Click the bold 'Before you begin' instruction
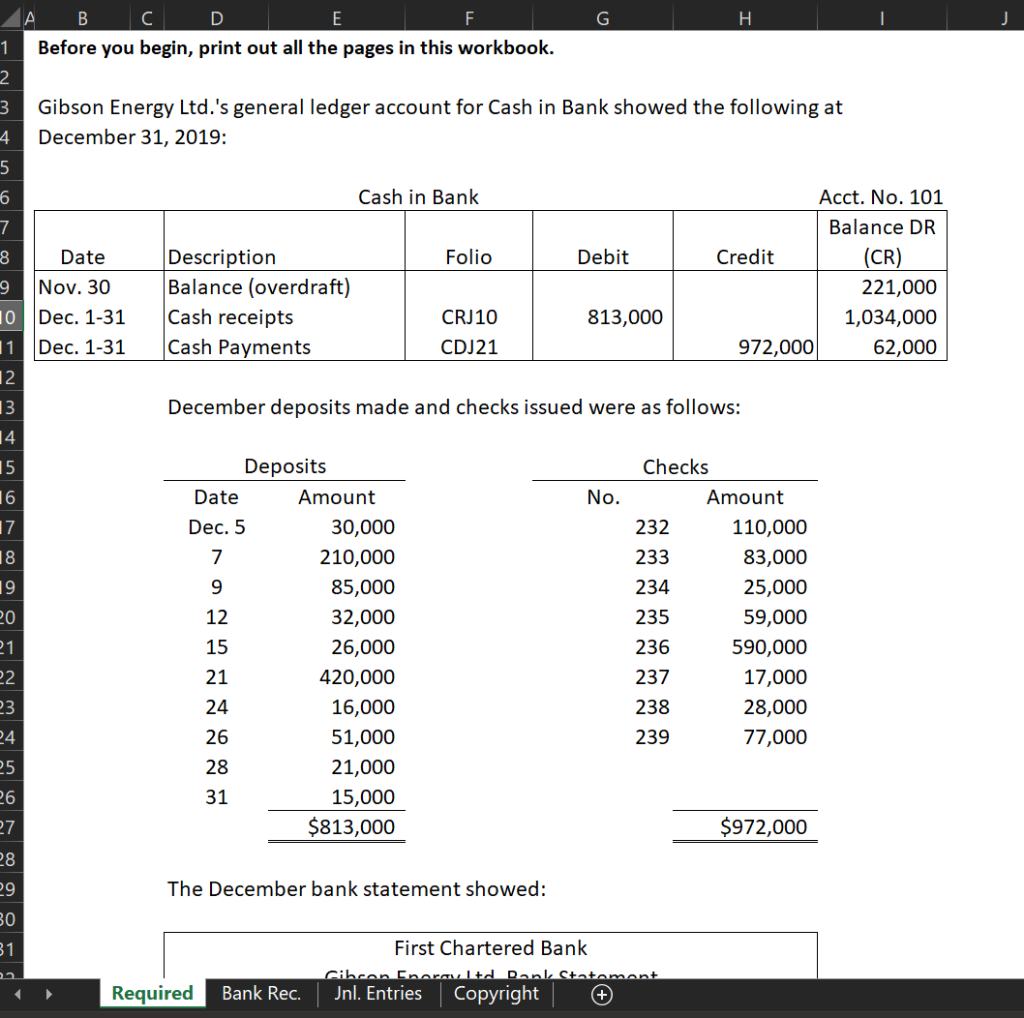The height and width of the screenshot is (1018, 1024). [x=296, y=48]
